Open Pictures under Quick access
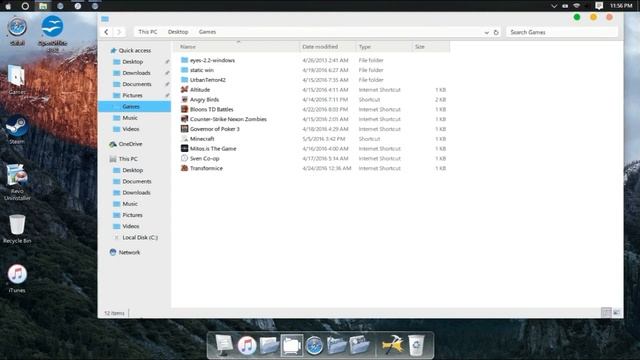Screen dimensions: 640x360 132,95
